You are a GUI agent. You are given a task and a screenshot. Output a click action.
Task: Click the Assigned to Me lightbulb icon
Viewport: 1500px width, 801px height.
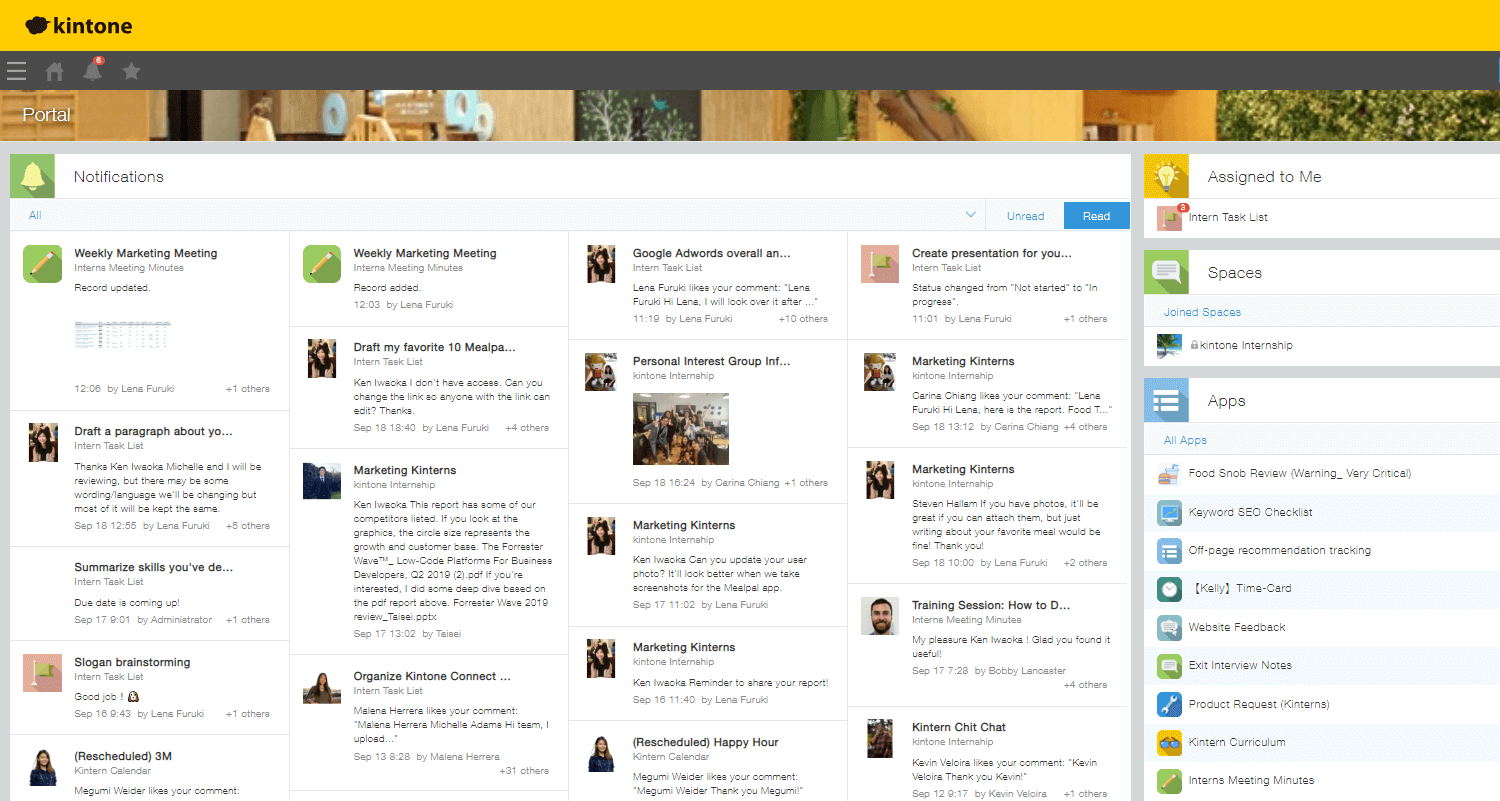pyautogui.click(x=1166, y=176)
